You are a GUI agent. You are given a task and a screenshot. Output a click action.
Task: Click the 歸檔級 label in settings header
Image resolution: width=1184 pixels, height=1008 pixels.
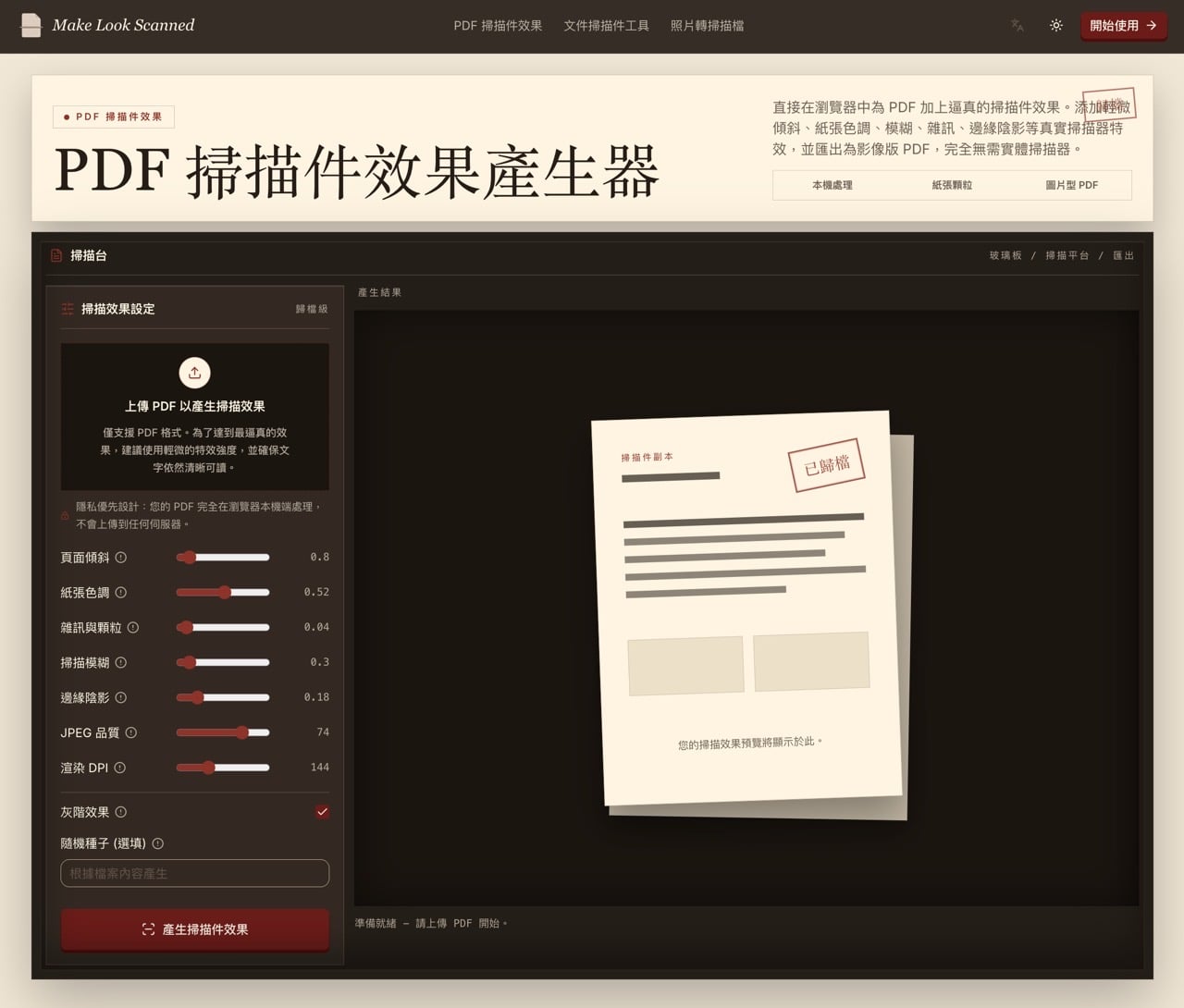click(x=312, y=309)
